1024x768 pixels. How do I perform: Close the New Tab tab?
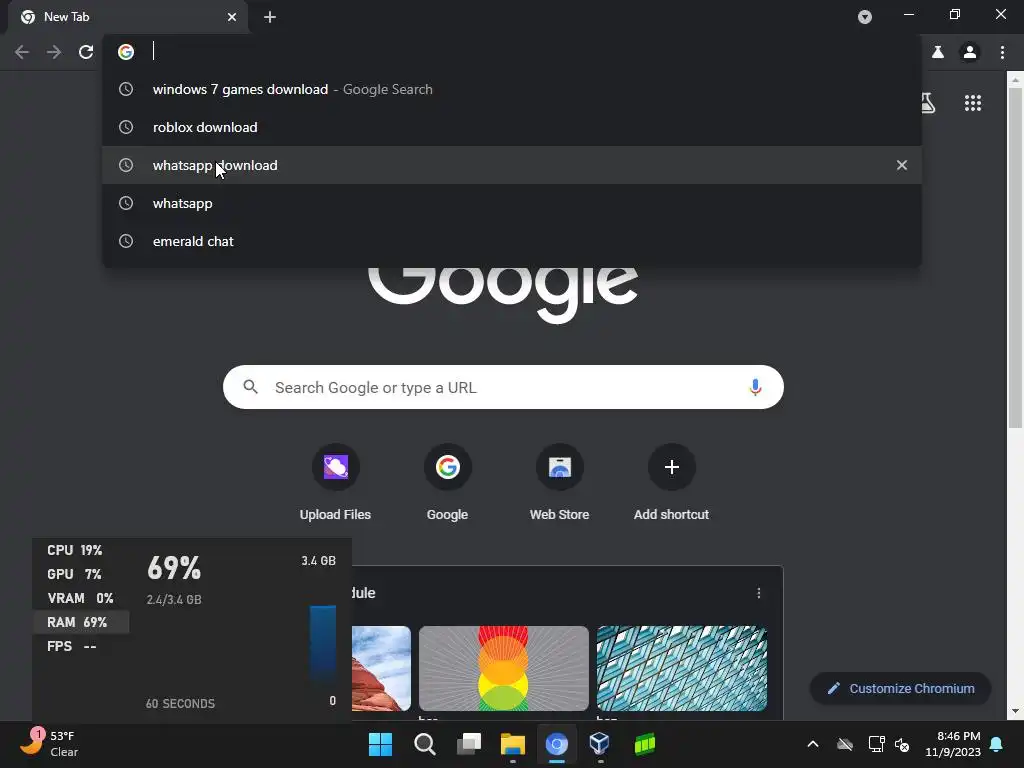point(232,17)
